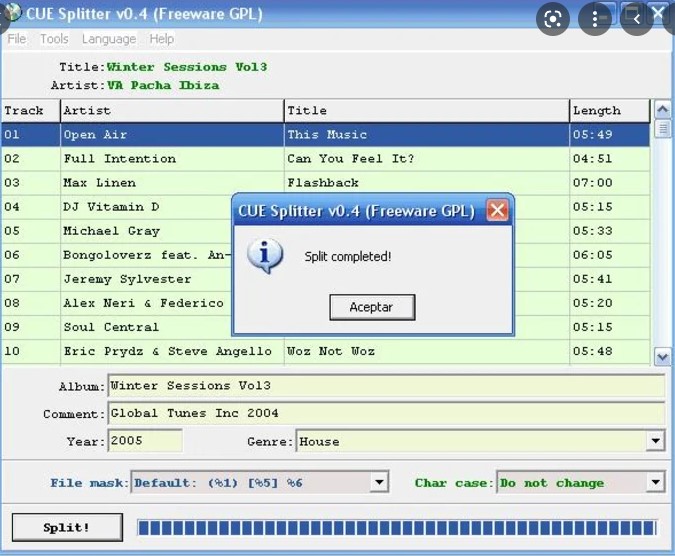Click the blue information bubble icon in the dialog
The image size is (675, 556).
[265, 256]
